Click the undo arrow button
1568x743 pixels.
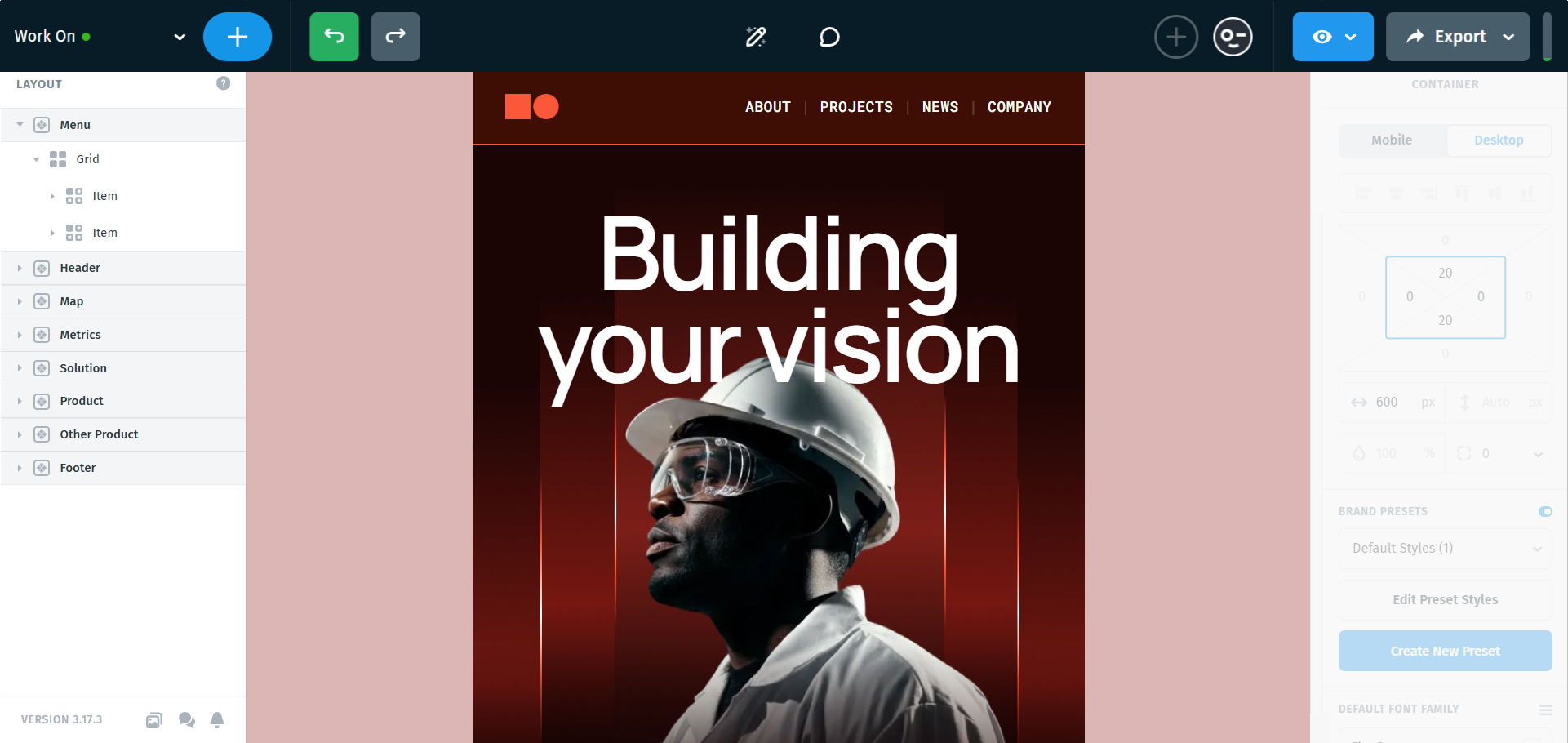tap(334, 37)
